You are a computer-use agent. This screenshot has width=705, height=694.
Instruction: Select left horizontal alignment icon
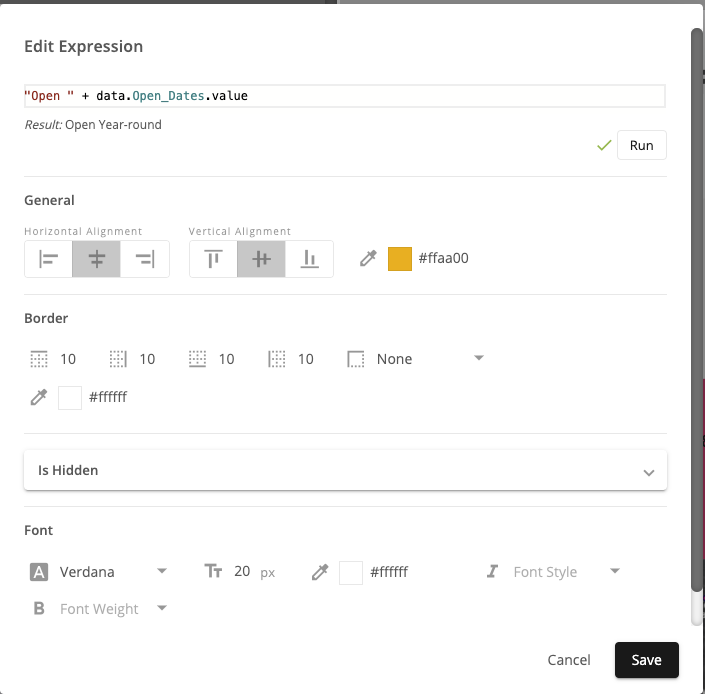(49, 259)
